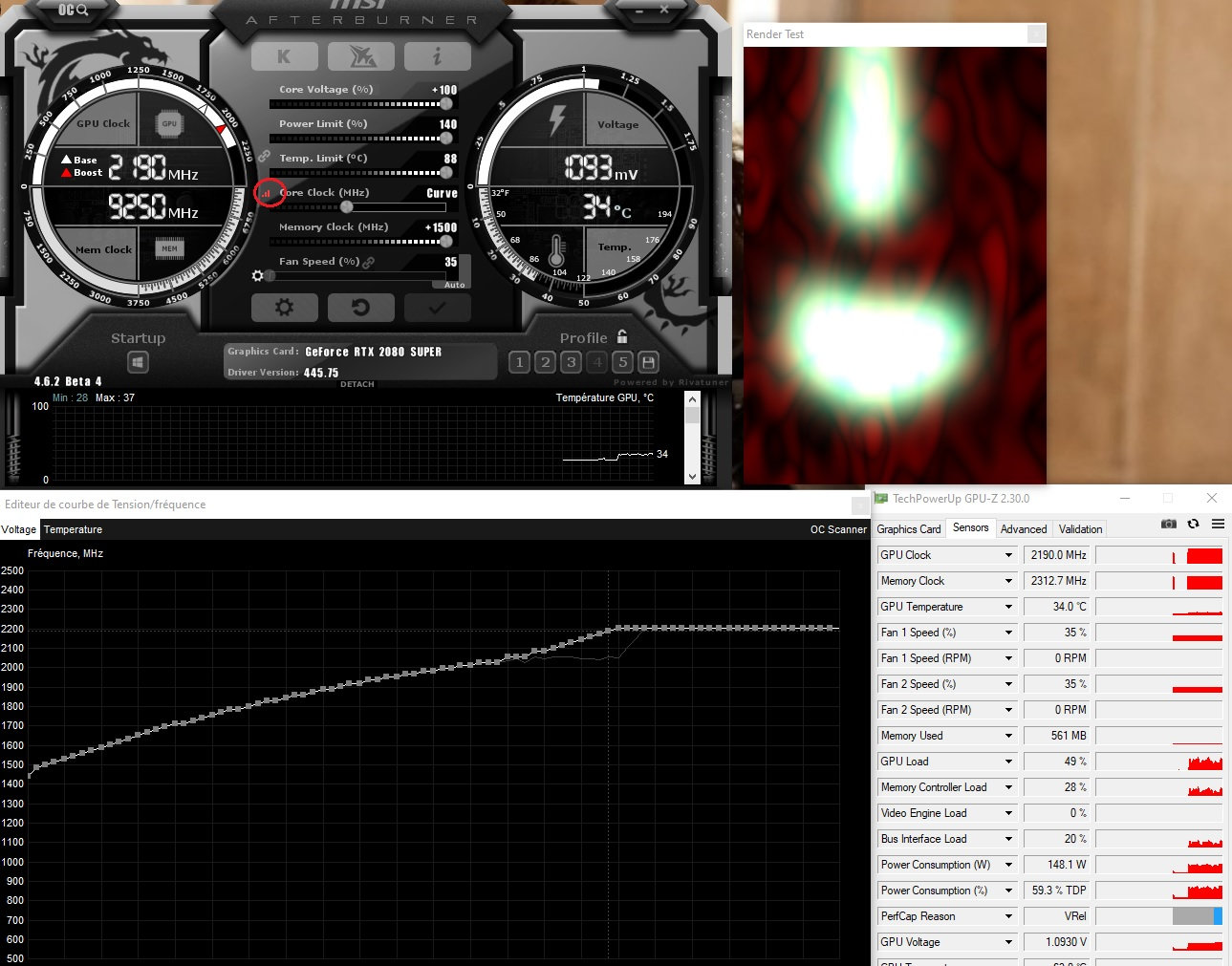The height and width of the screenshot is (966, 1232).
Task: Expand the GPU Load sensor dropdown
Action: pos(1008,762)
